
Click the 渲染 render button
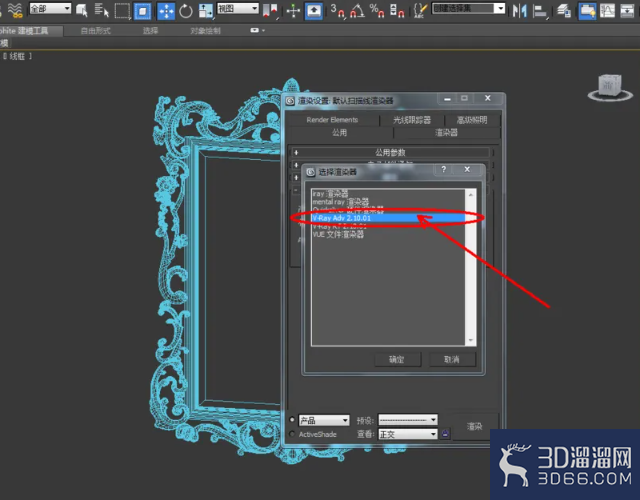click(475, 426)
